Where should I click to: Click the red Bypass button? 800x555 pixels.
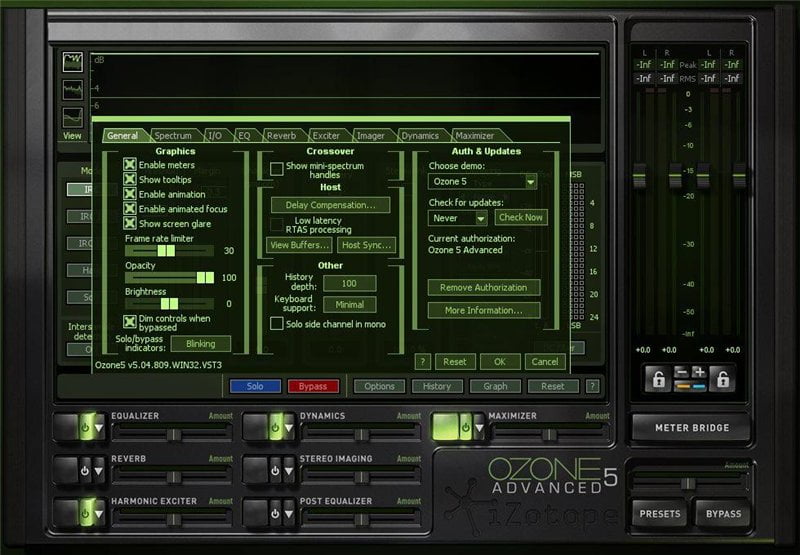click(x=313, y=386)
